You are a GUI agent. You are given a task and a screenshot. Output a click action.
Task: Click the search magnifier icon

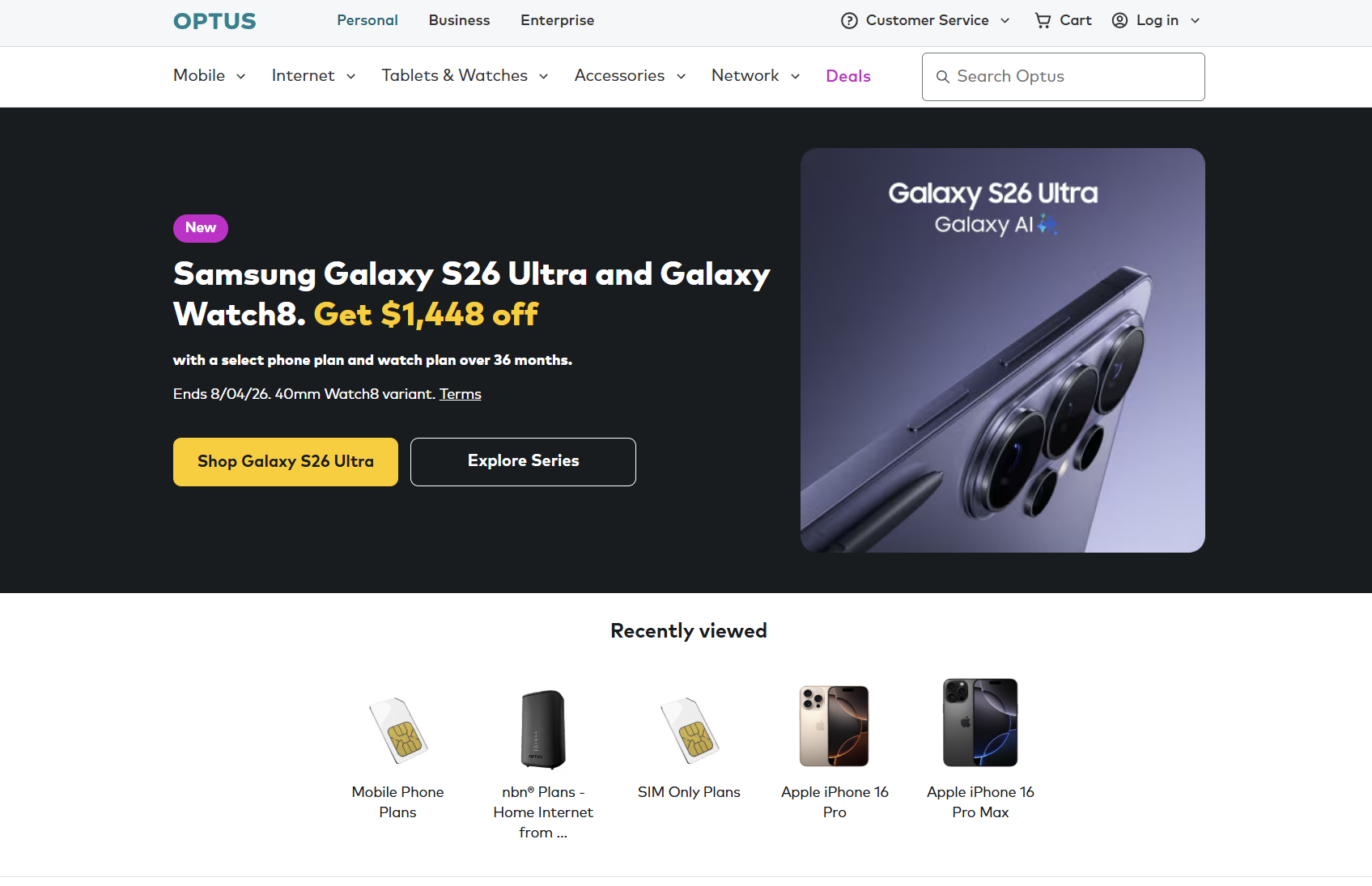(x=943, y=77)
